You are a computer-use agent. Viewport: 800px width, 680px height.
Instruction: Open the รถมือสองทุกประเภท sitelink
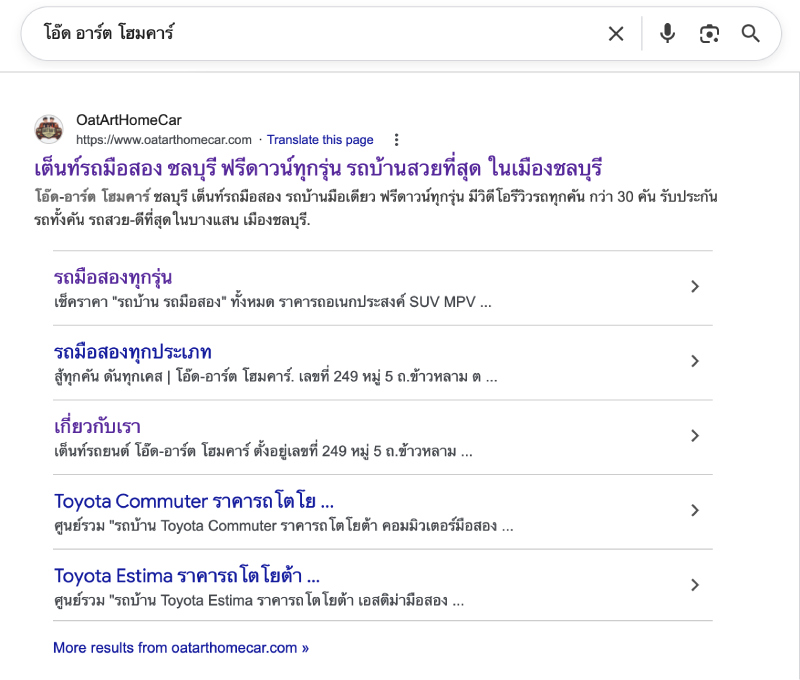(133, 352)
